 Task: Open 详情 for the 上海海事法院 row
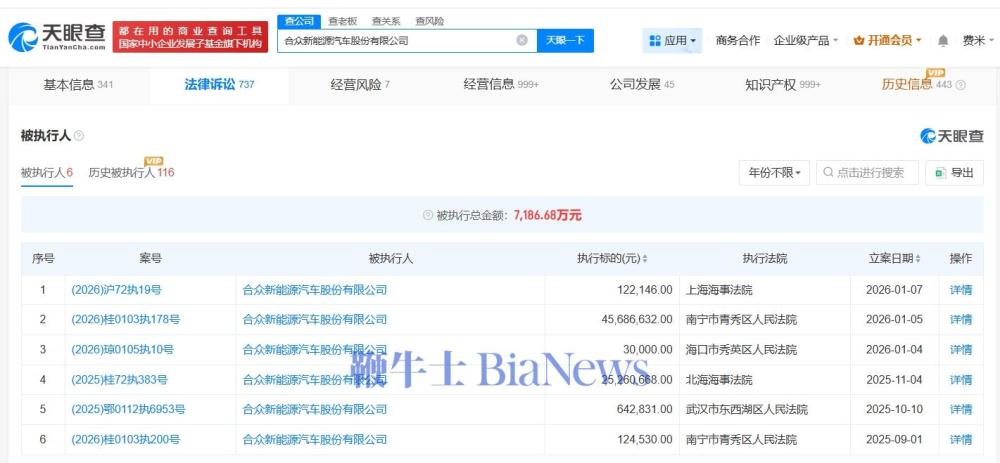click(960, 290)
